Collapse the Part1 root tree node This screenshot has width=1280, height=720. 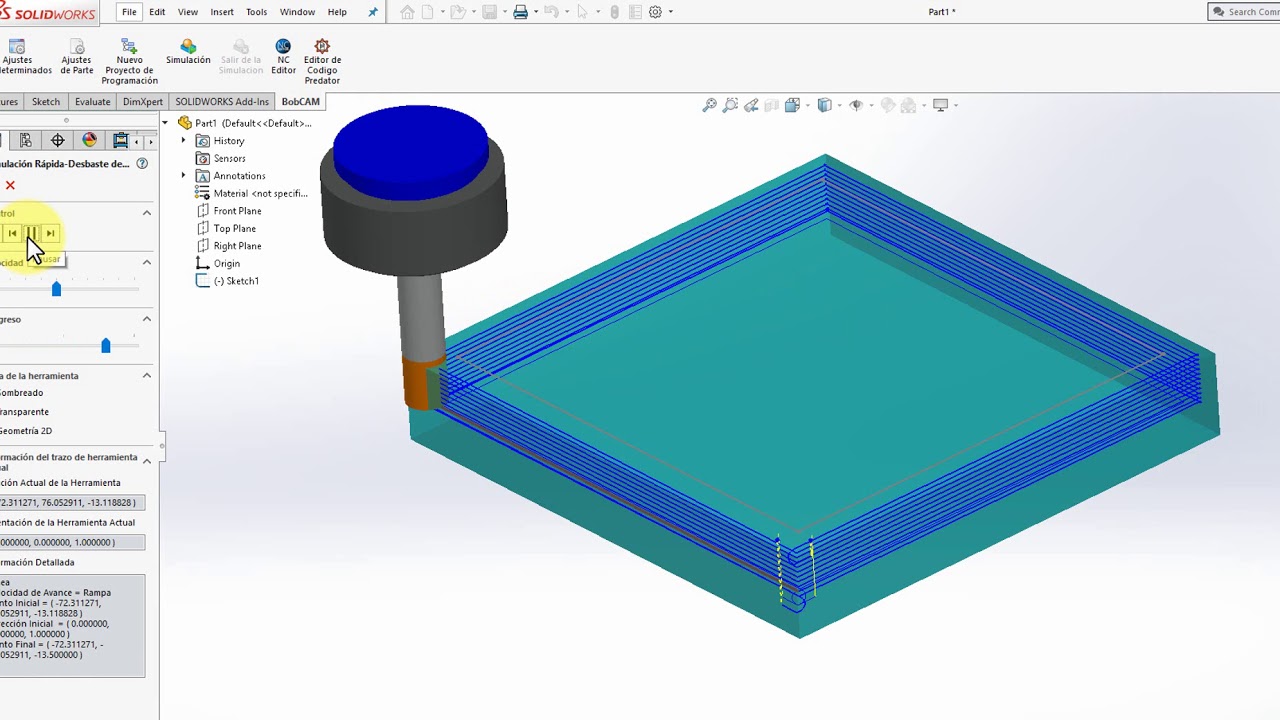(x=166, y=123)
